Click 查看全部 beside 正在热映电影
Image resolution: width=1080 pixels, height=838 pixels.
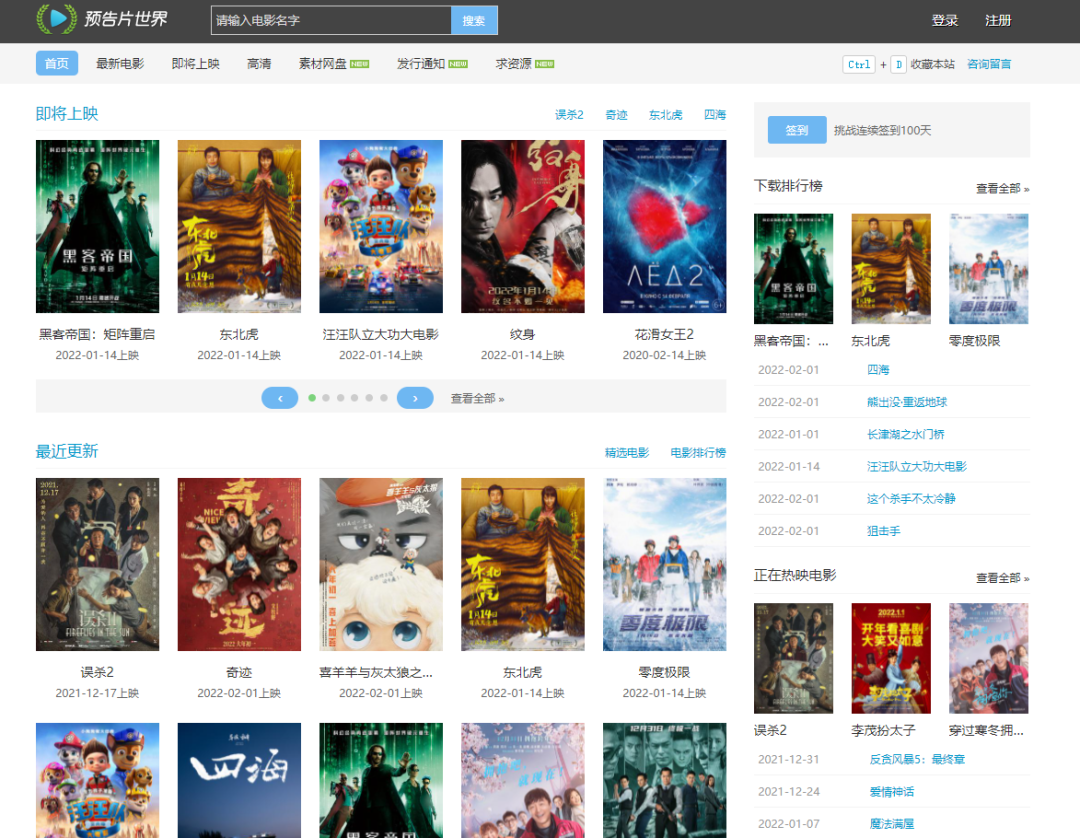1003,578
